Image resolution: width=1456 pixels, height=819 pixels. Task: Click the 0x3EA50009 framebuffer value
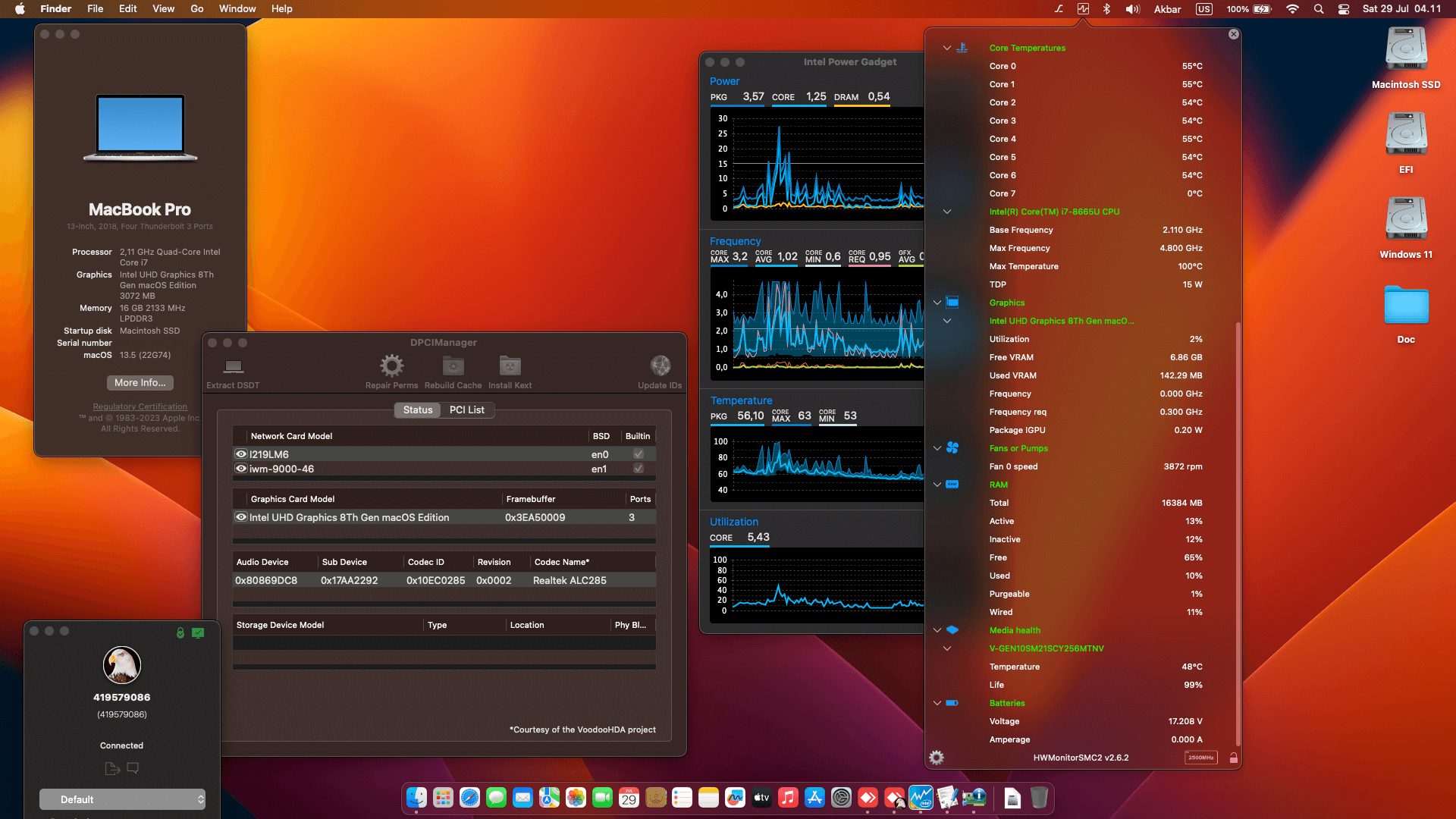click(535, 517)
